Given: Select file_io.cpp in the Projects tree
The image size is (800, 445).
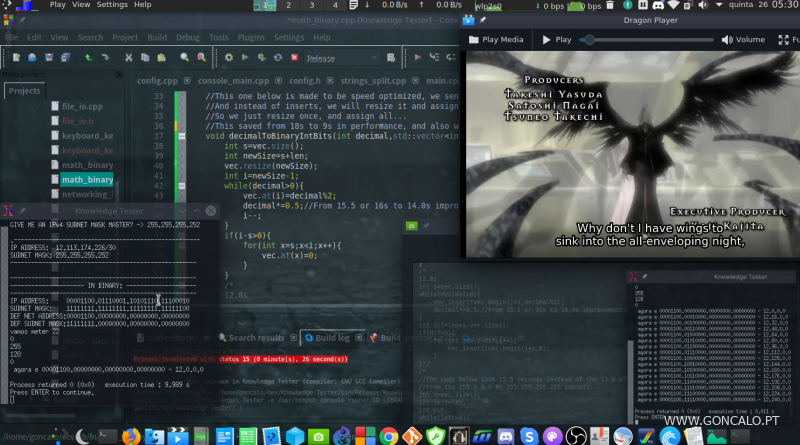Looking at the screenshot, I should 82,106.
